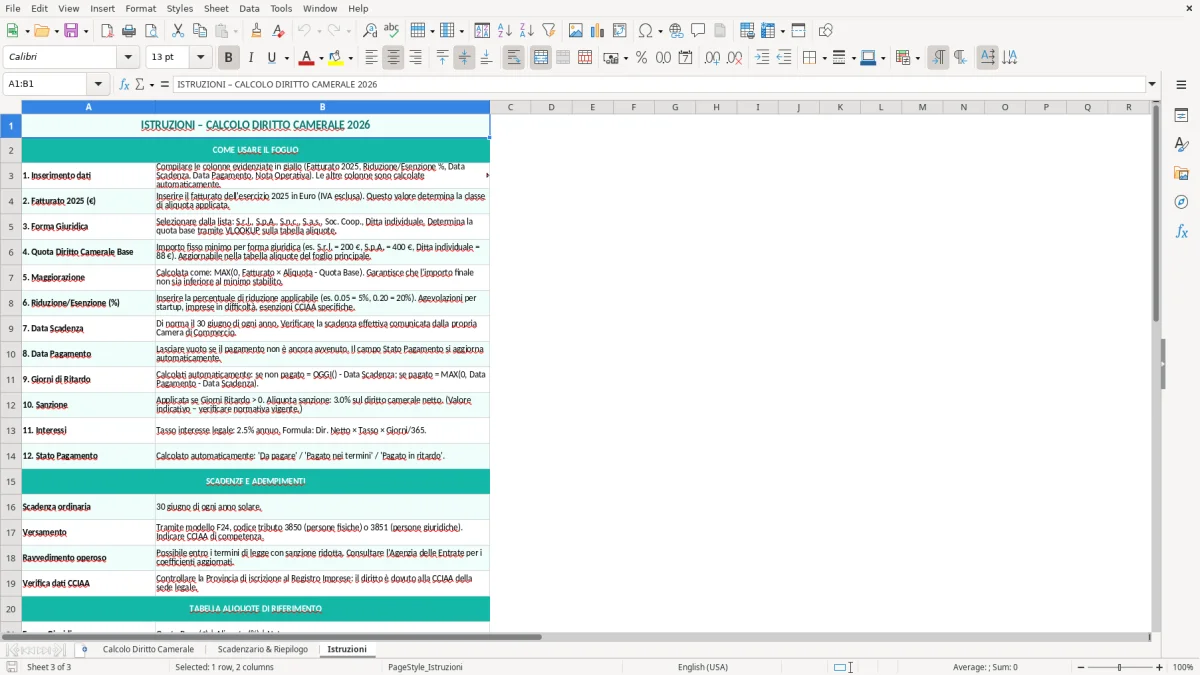Click the Sort Ascending icon
Image resolution: width=1200 pixels, height=675 pixels.
(x=504, y=31)
